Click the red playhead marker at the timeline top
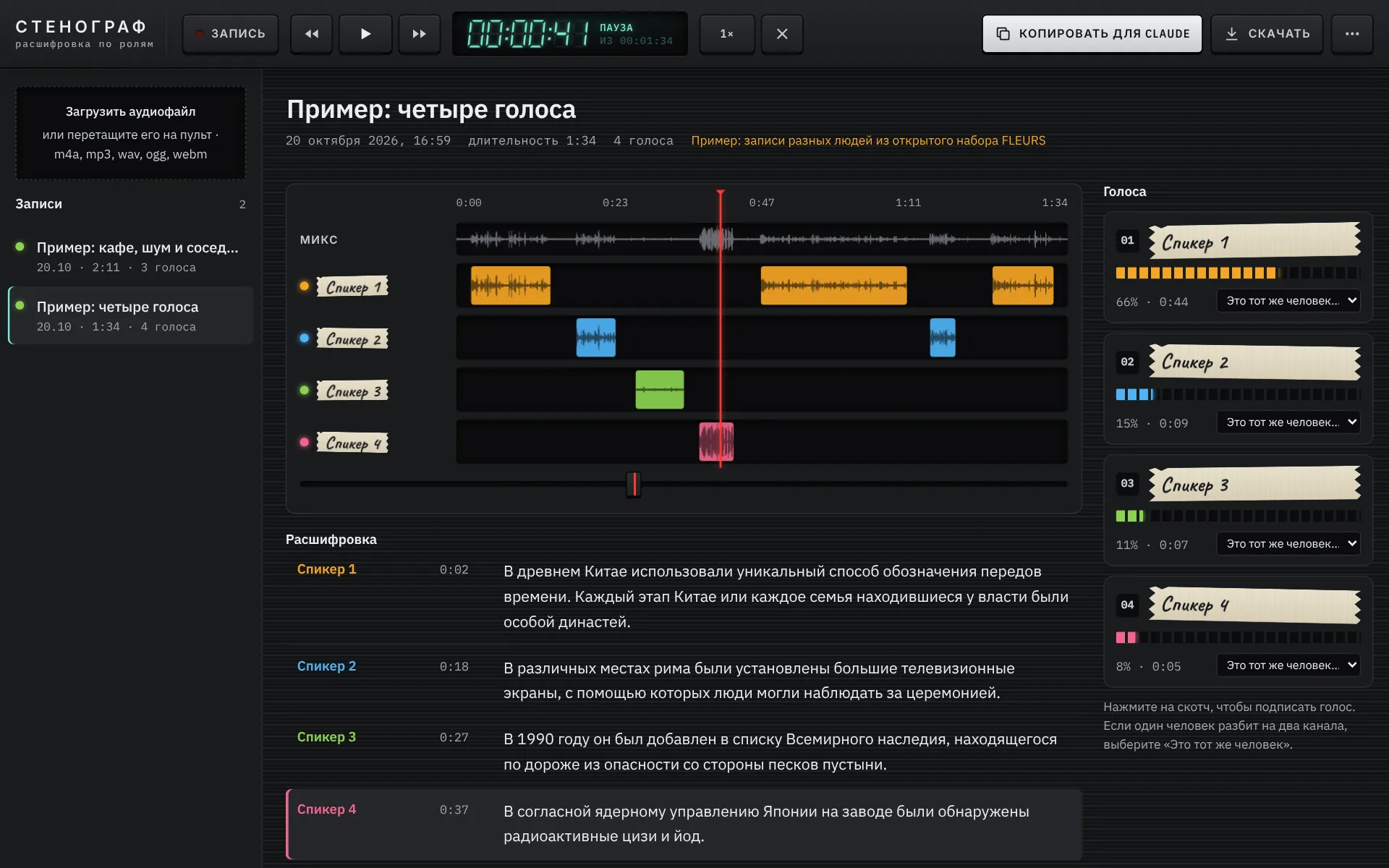The width and height of the screenshot is (1389, 868). tap(721, 192)
